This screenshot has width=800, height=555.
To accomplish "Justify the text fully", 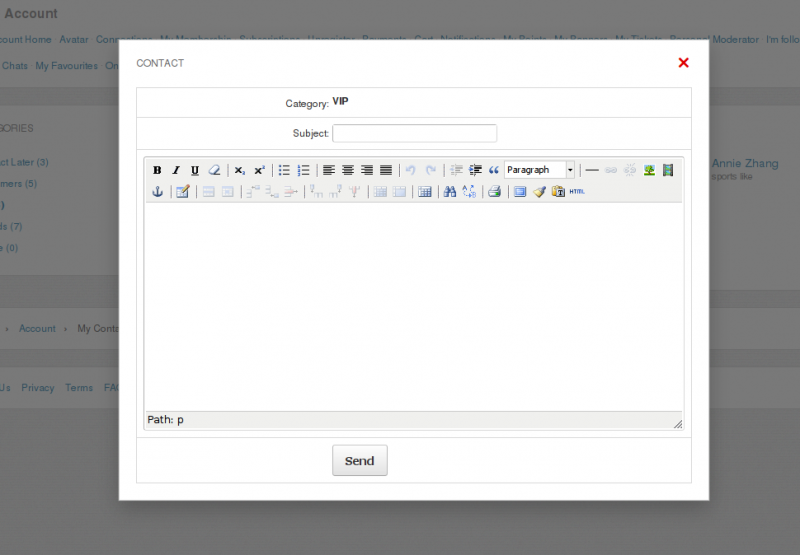I will [386, 170].
